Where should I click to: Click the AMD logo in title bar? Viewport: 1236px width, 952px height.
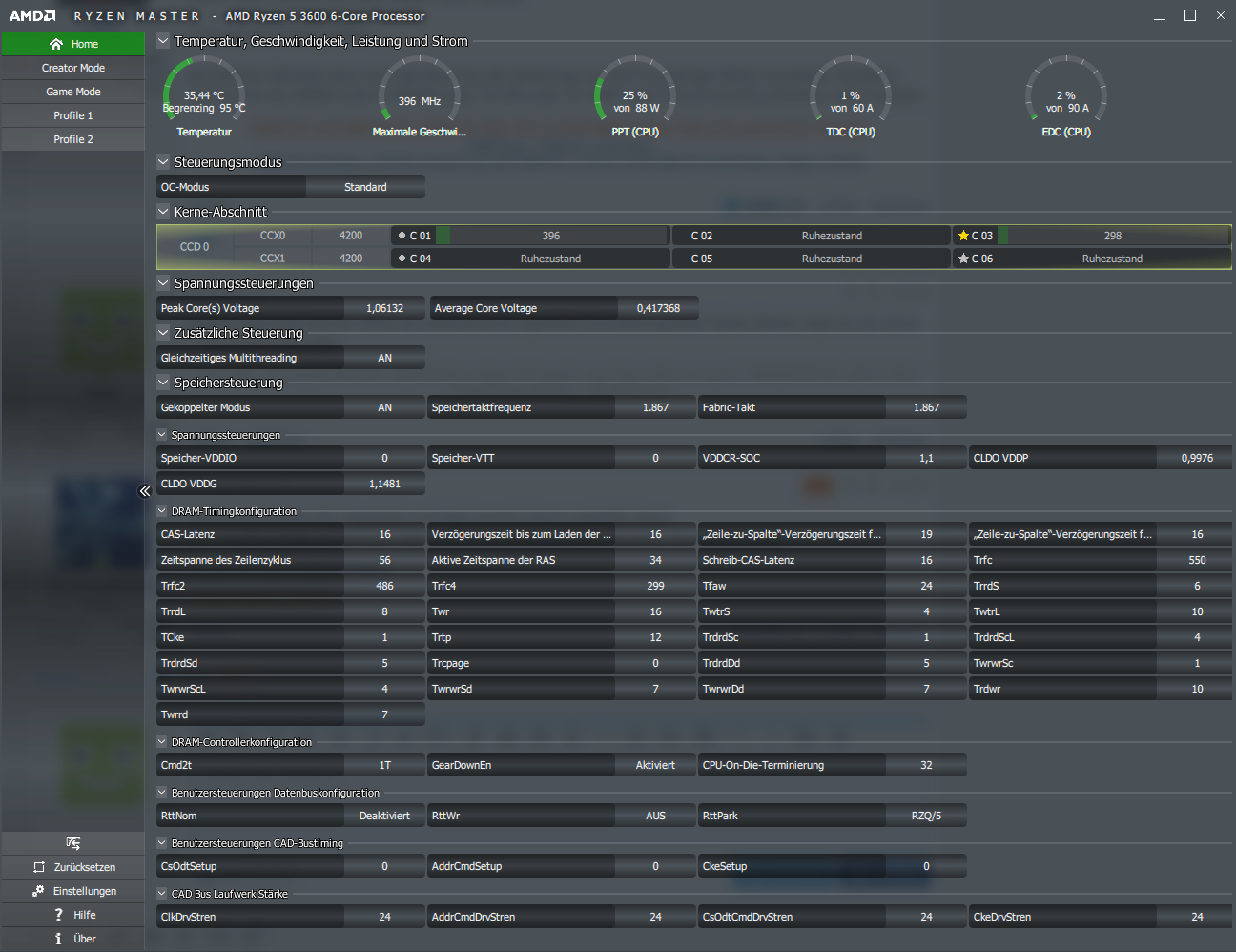pos(32,16)
